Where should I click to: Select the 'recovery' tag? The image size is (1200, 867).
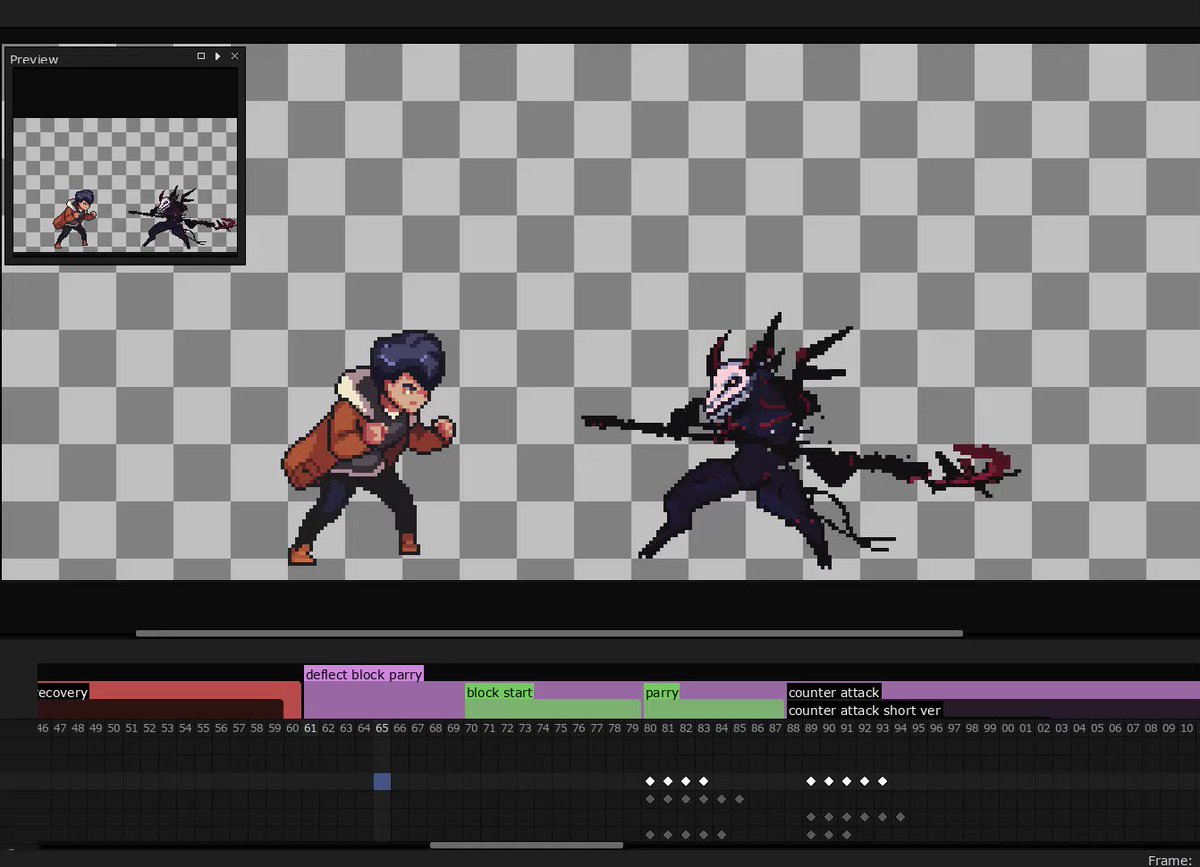[x=63, y=692]
